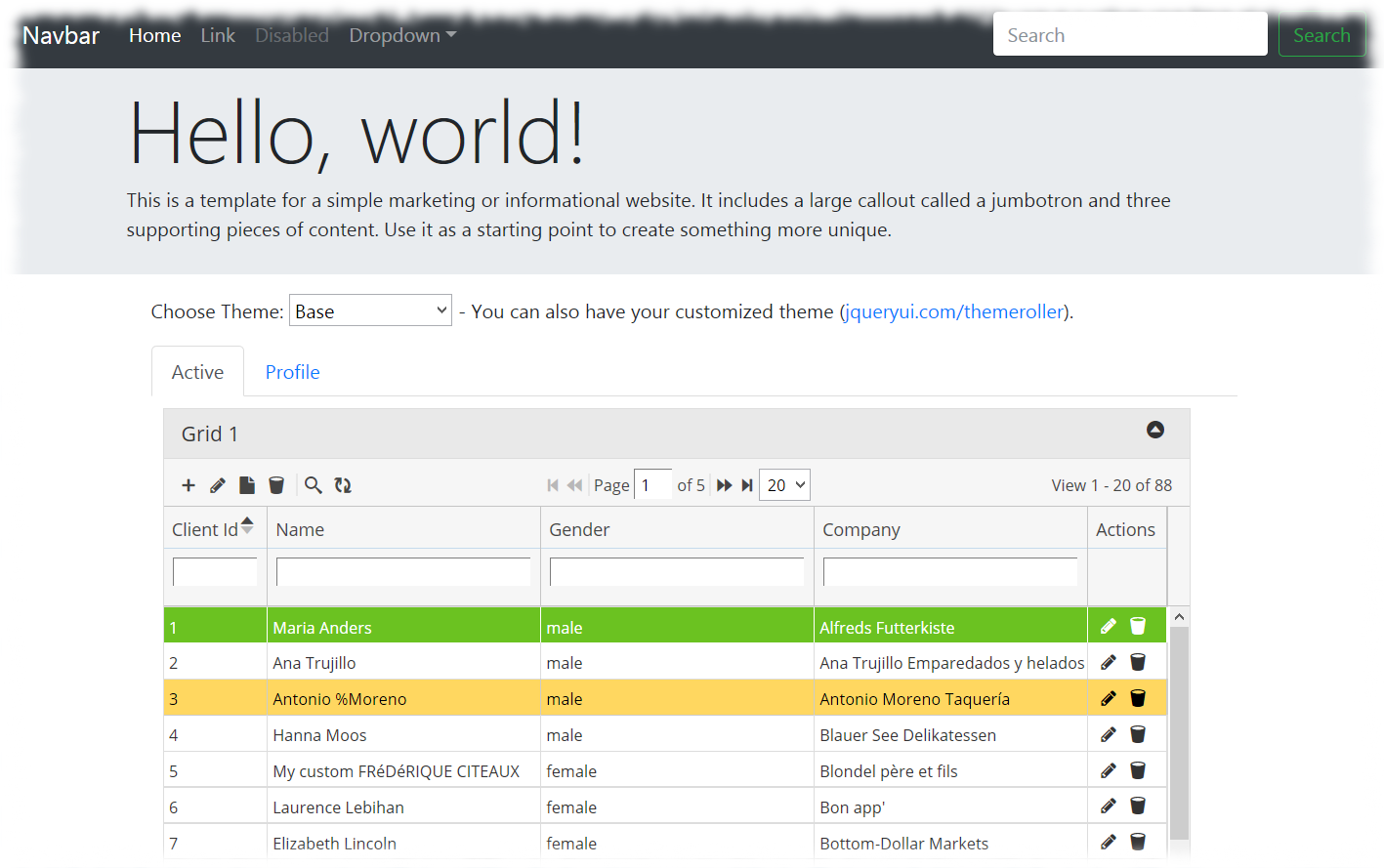Image resolution: width=1384 pixels, height=868 pixels.
Task: Open the Choose Theme dropdown
Action: pyautogui.click(x=370, y=310)
